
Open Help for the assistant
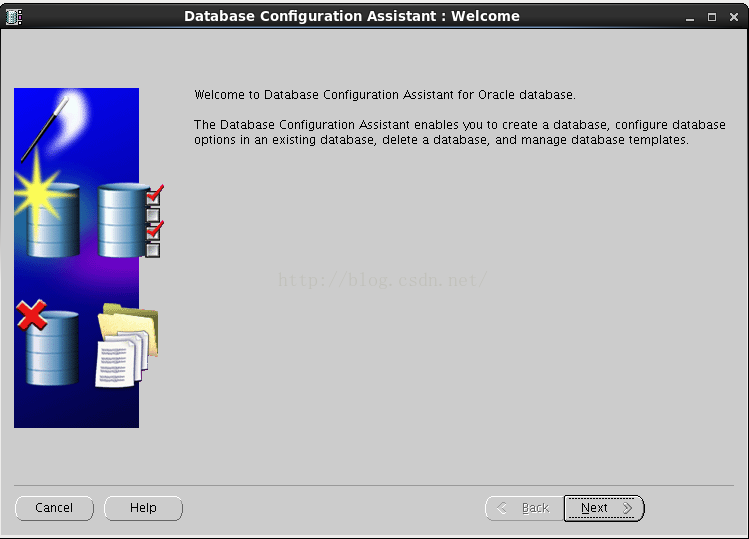click(x=143, y=508)
